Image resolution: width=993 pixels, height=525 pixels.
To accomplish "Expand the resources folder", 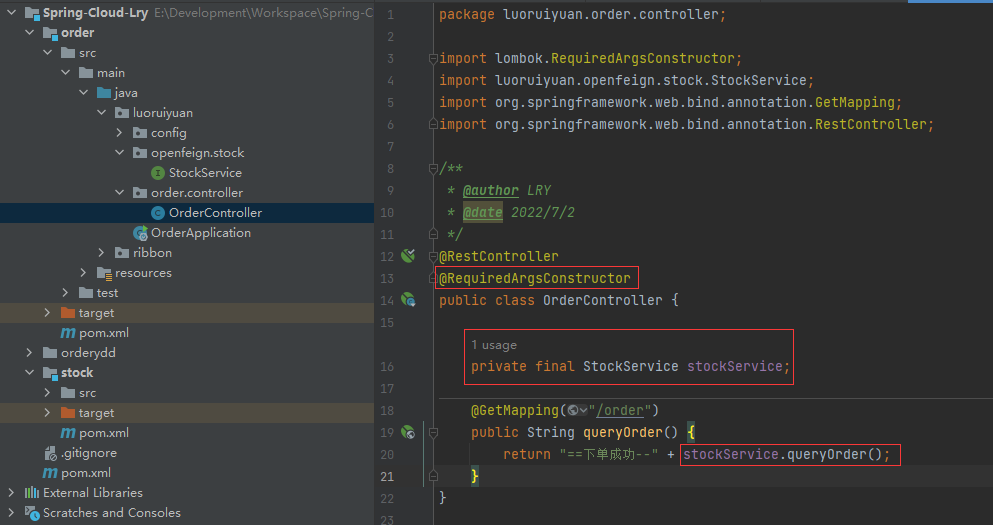I will pyautogui.click(x=84, y=272).
